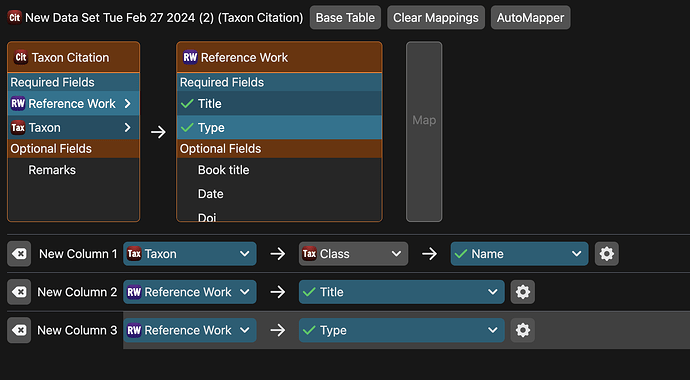Click the Cit icon beside data set title
Screen dimensions: 690x380
click(15, 18)
